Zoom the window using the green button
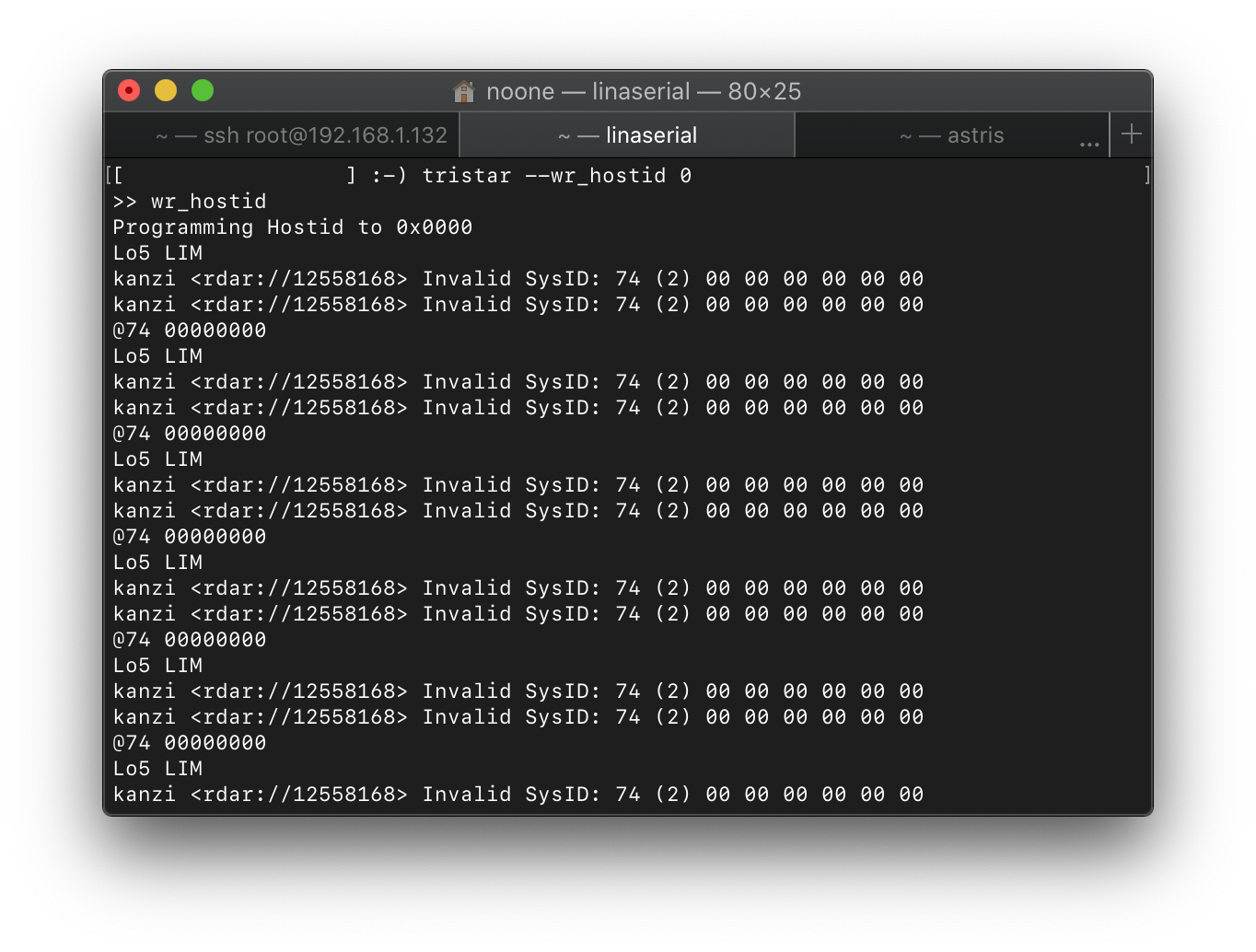This screenshot has width=1256, height=952. pos(203,90)
